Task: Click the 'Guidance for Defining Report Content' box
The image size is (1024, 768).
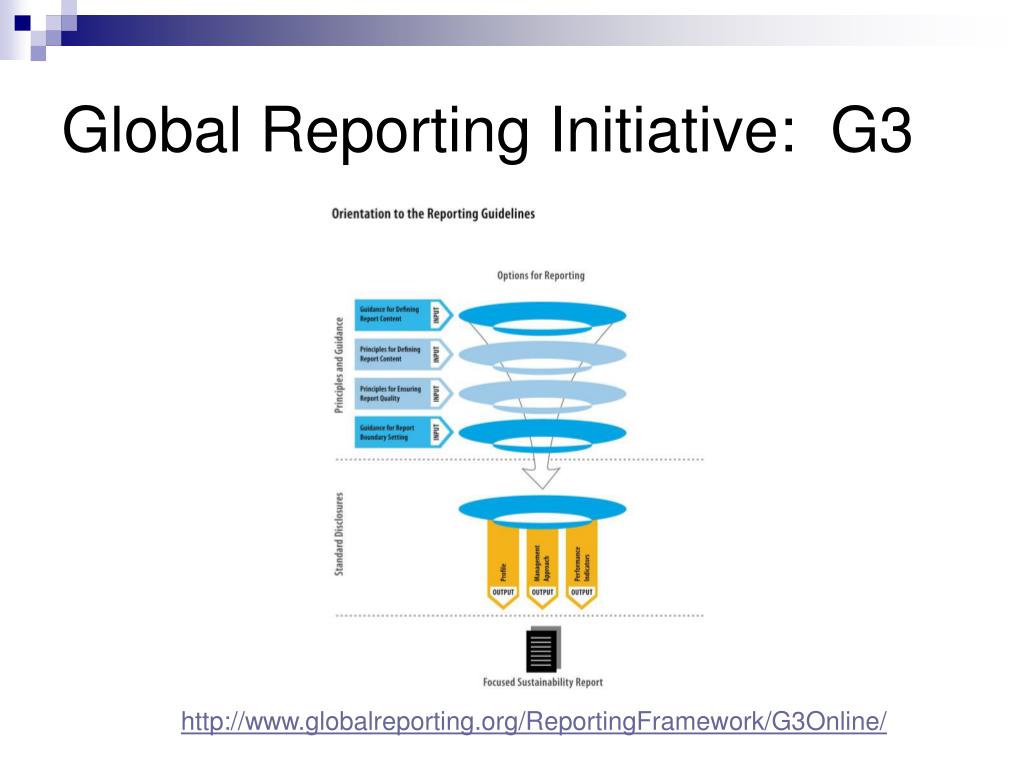Action: click(x=392, y=314)
